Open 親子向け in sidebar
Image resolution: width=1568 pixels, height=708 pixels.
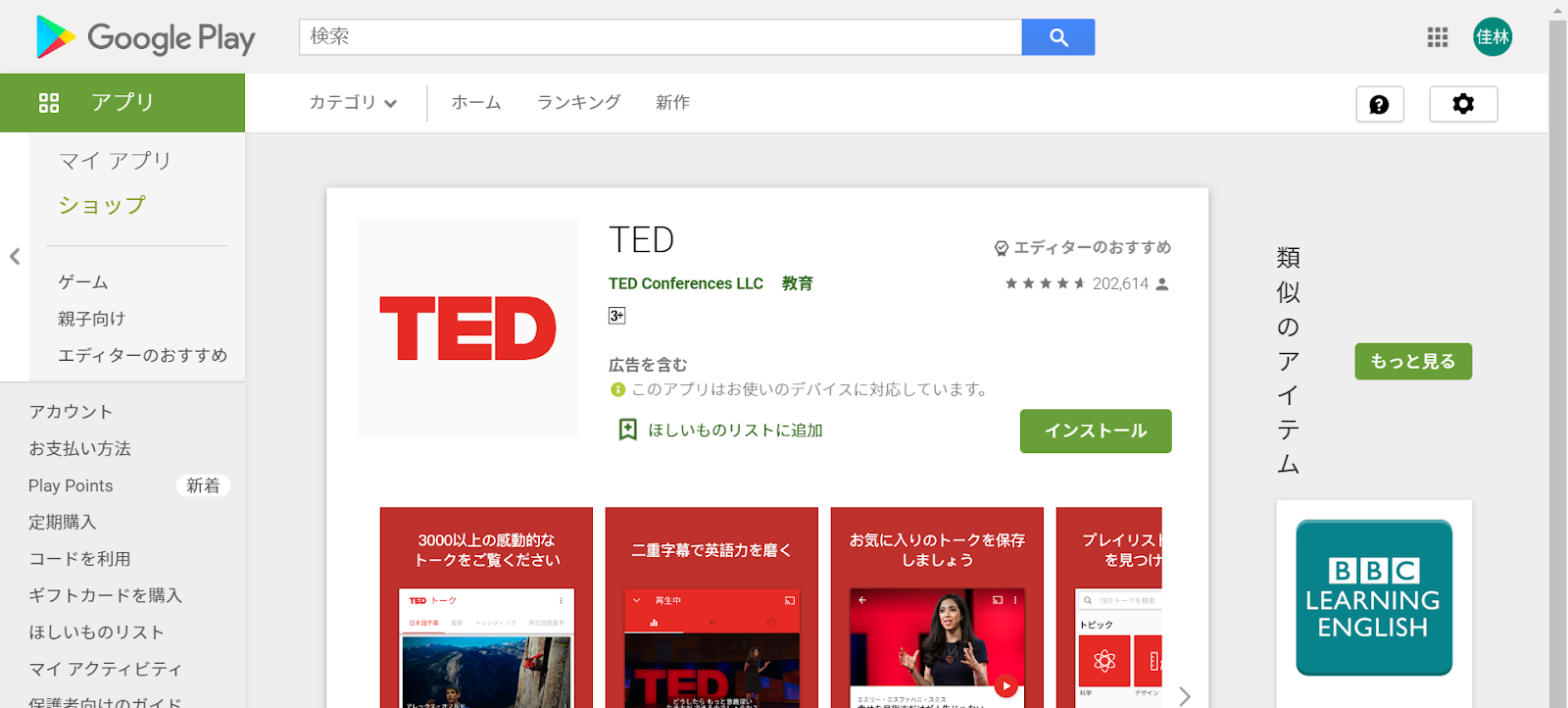(x=91, y=319)
